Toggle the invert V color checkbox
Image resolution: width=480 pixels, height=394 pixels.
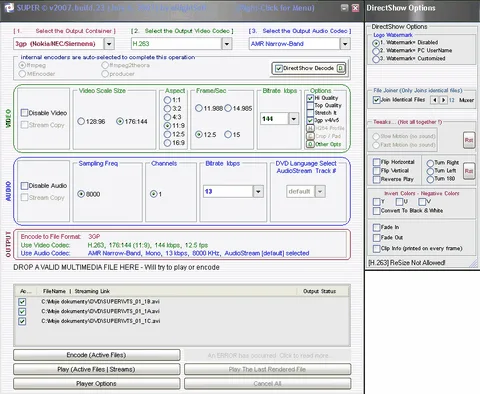(x=422, y=202)
